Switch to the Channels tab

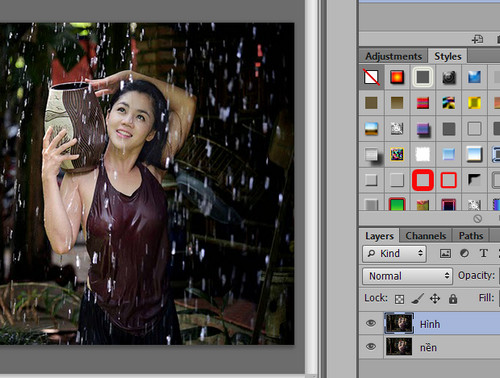426,236
